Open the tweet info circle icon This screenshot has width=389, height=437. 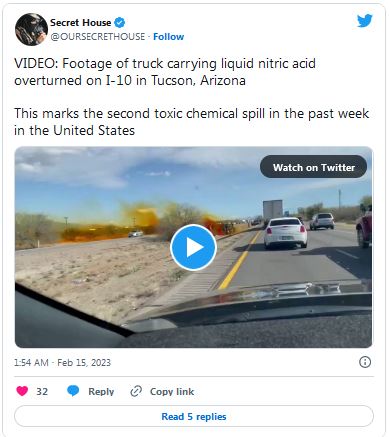pos(365,362)
